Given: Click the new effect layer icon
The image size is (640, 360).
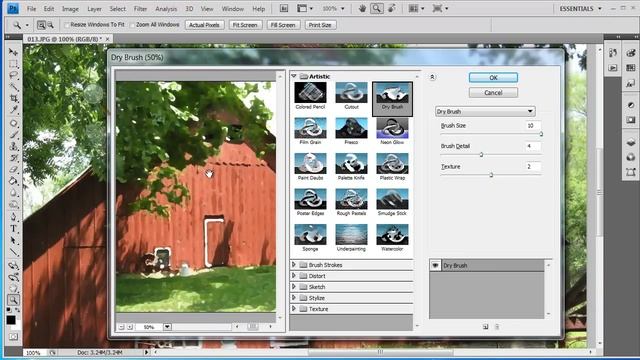Looking at the screenshot, I should [485, 327].
